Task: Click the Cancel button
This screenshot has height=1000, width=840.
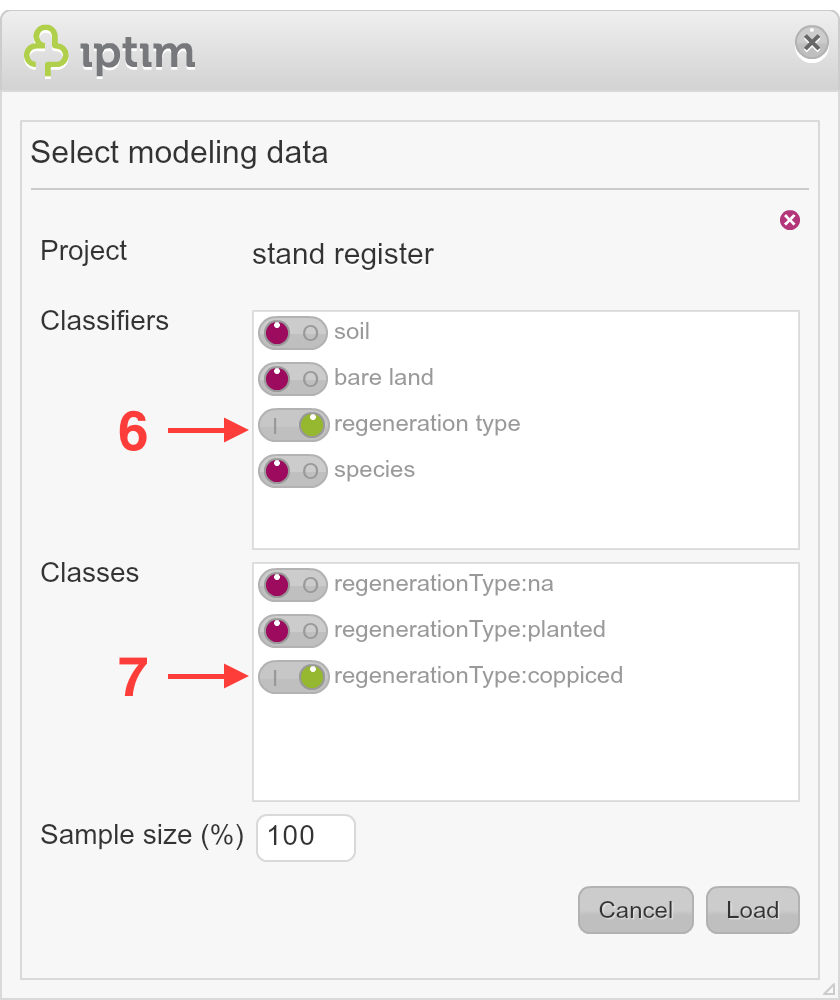Action: click(x=635, y=910)
